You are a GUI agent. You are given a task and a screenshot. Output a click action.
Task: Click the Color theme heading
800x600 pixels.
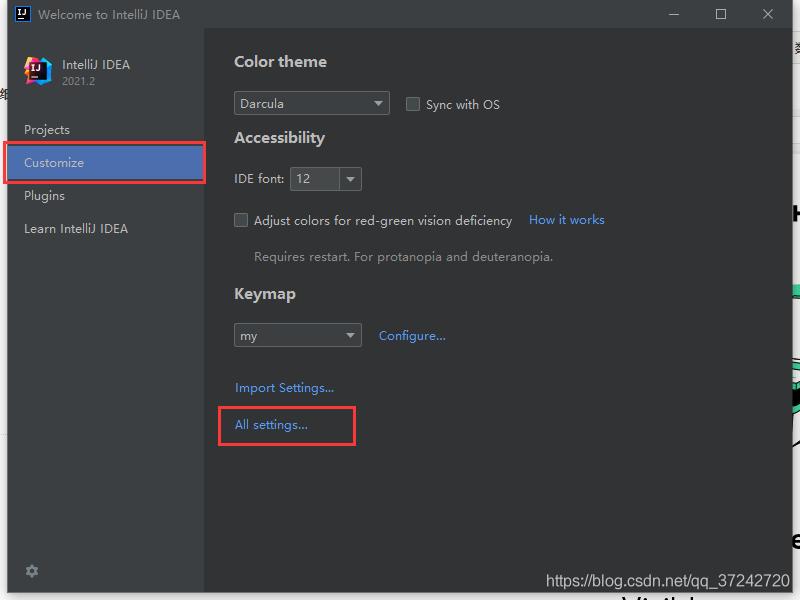[x=280, y=62]
